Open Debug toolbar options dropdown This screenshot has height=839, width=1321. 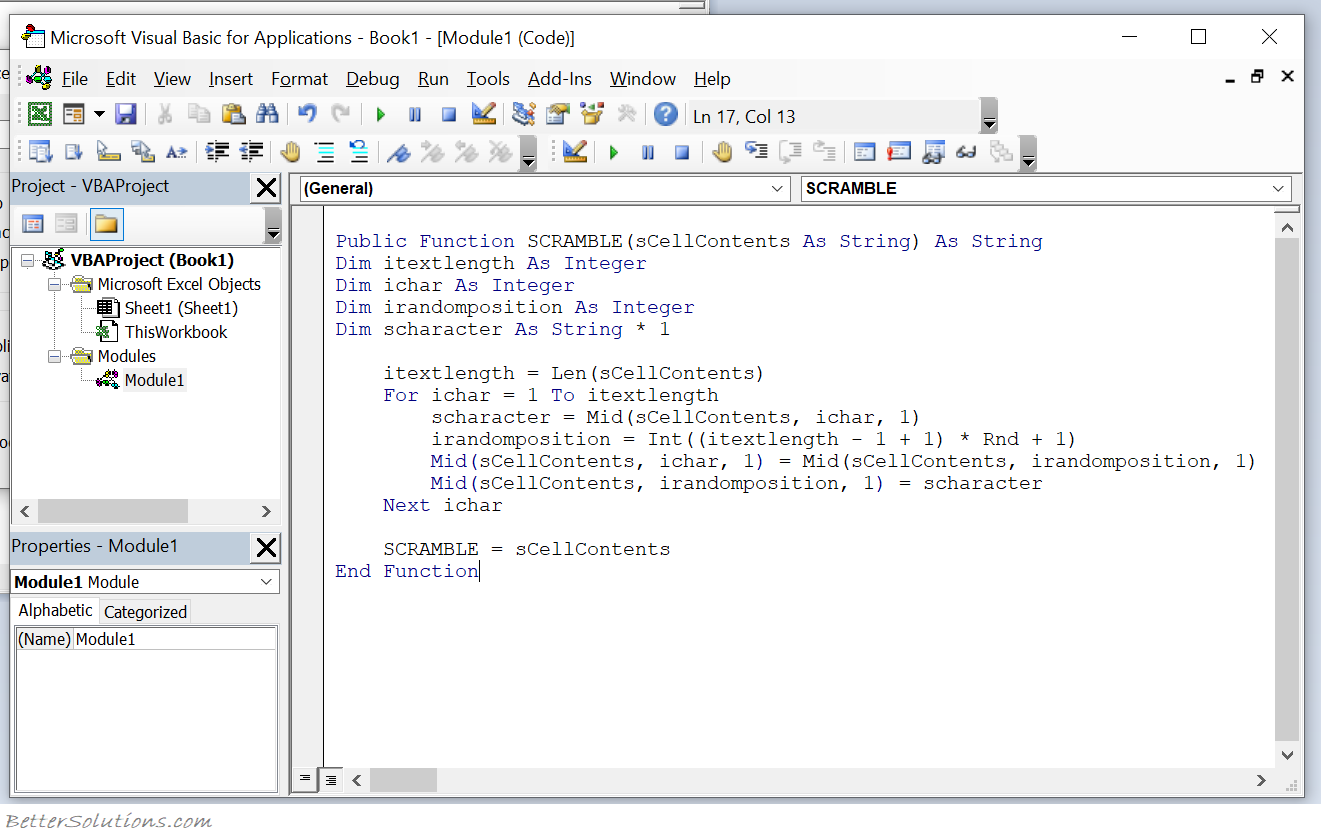click(1027, 153)
